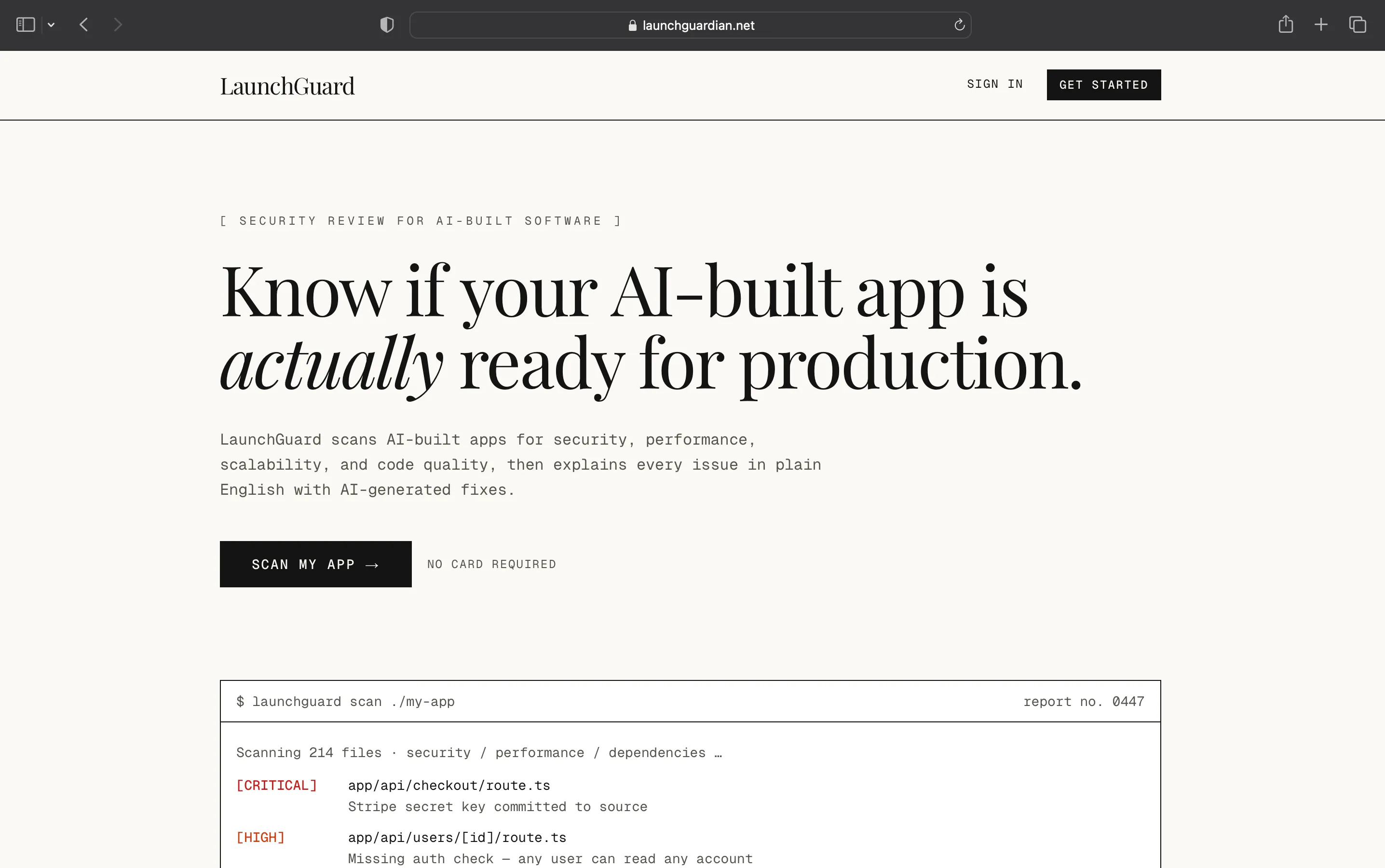Screen dimensions: 1385x868
Task: Show tab overview icon
Action: tap(1358, 25)
